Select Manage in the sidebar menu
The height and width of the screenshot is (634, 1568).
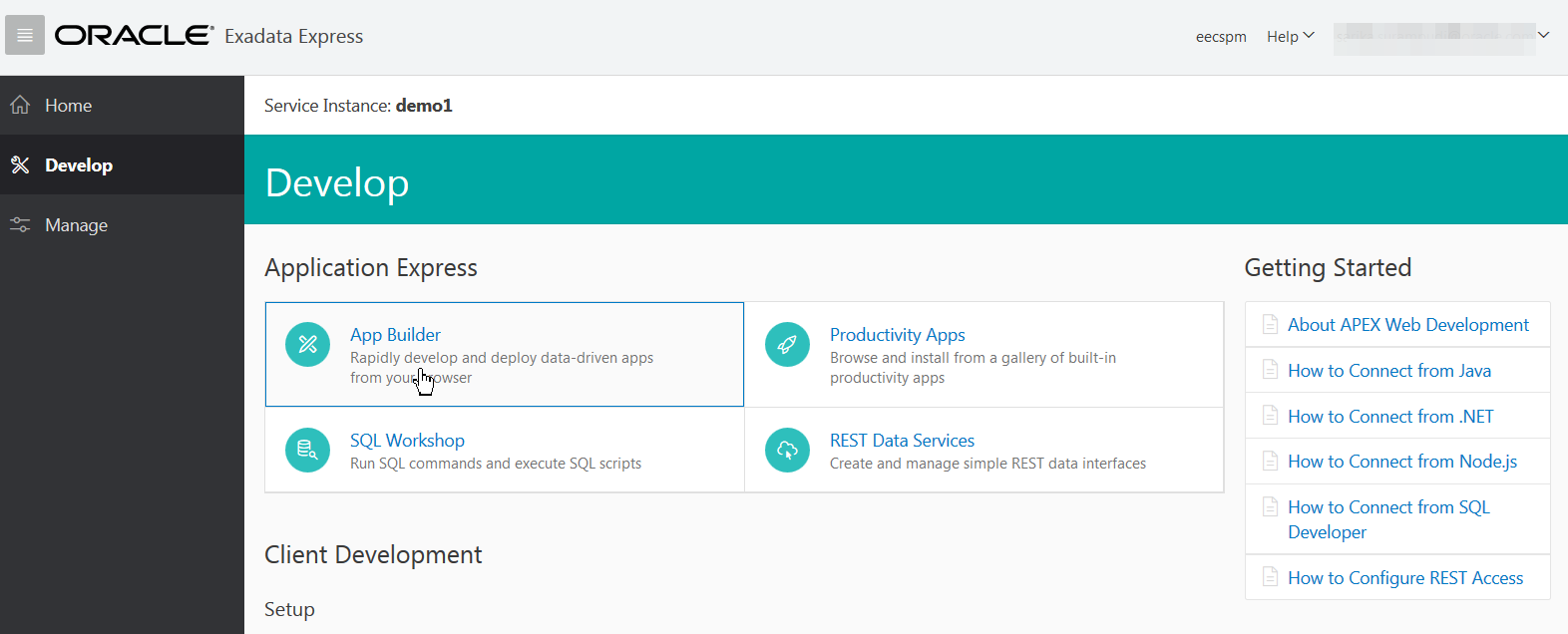coord(76,225)
